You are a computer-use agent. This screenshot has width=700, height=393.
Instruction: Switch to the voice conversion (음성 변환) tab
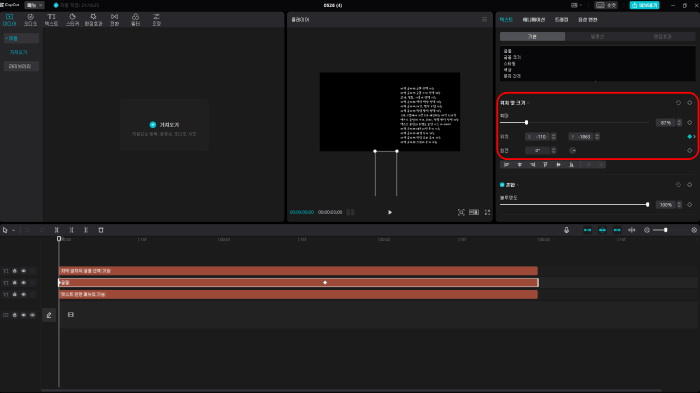(588, 20)
